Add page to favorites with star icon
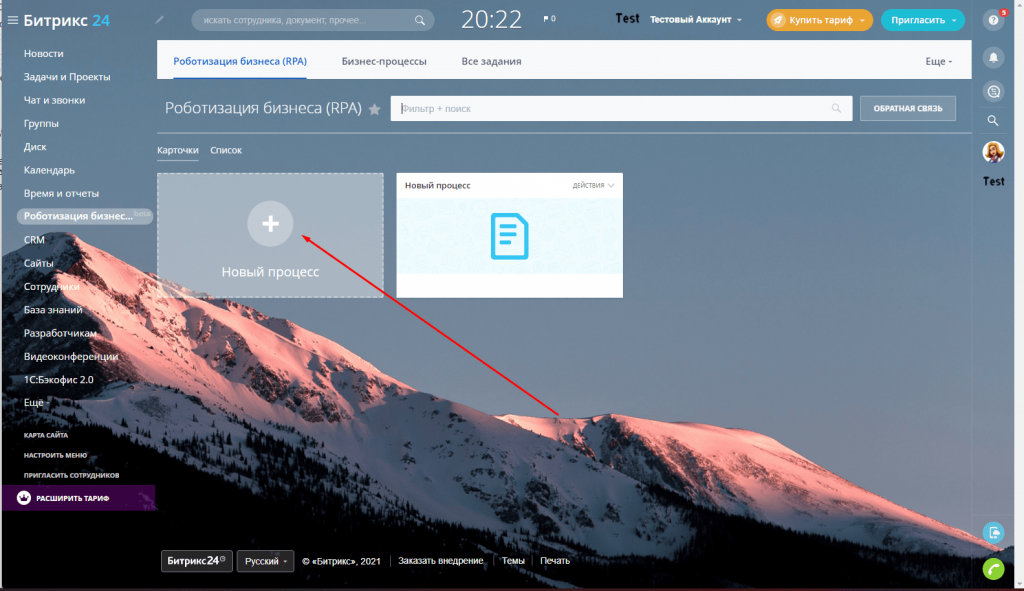This screenshot has height=591, width=1024. coord(375,109)
